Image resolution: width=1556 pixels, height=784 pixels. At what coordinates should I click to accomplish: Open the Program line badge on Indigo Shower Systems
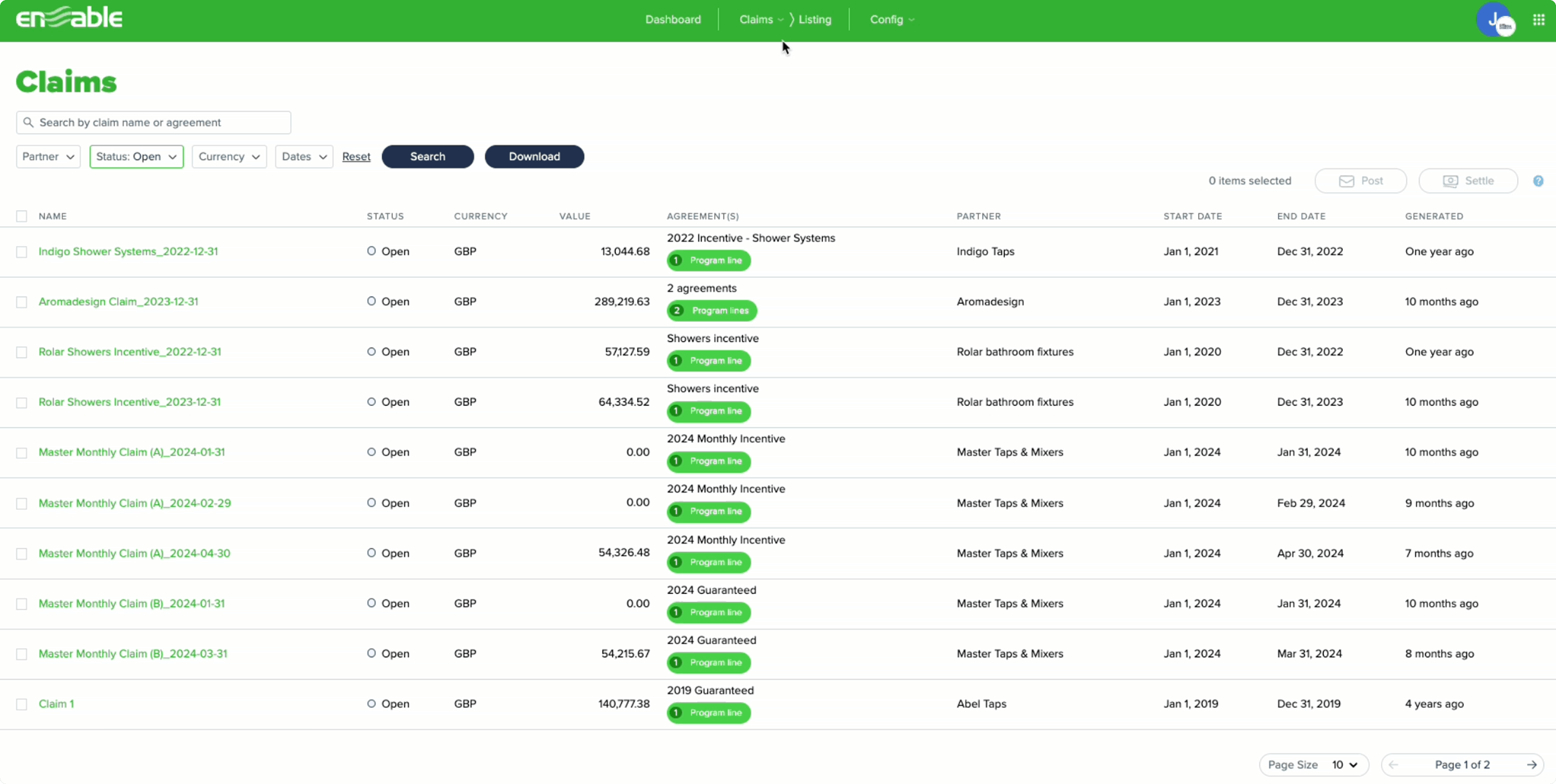coord(709,260)
